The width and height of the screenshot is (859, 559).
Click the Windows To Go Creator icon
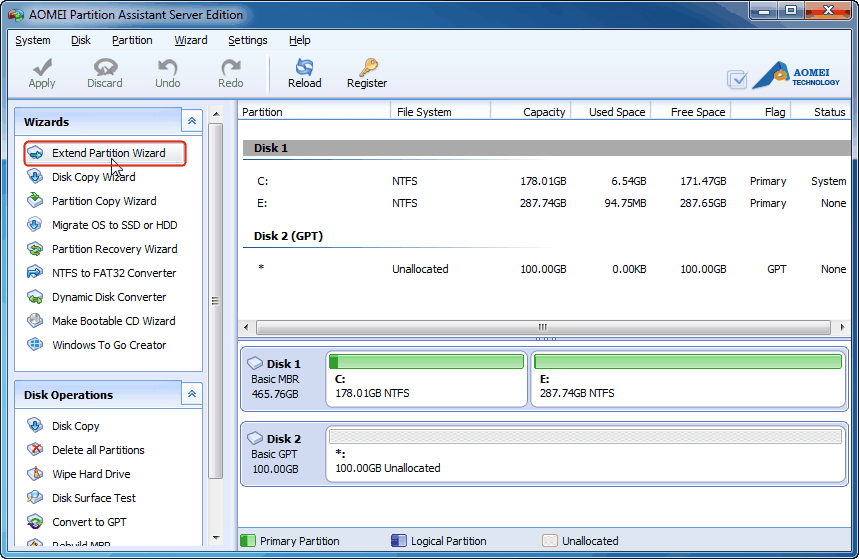(35, 345)
